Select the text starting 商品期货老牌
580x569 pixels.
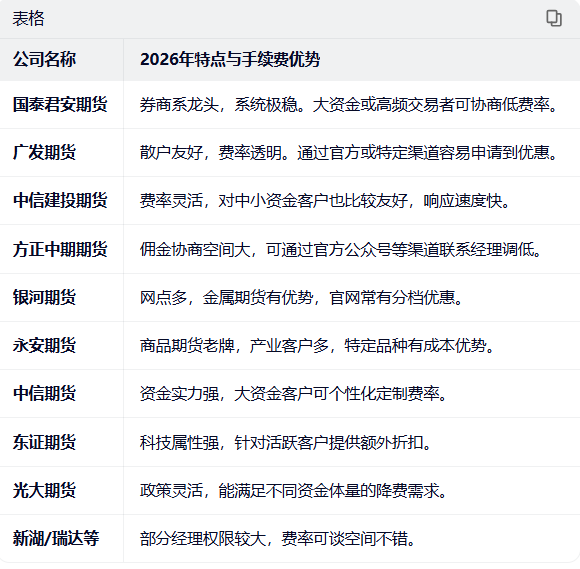click(x=317, y=346)
